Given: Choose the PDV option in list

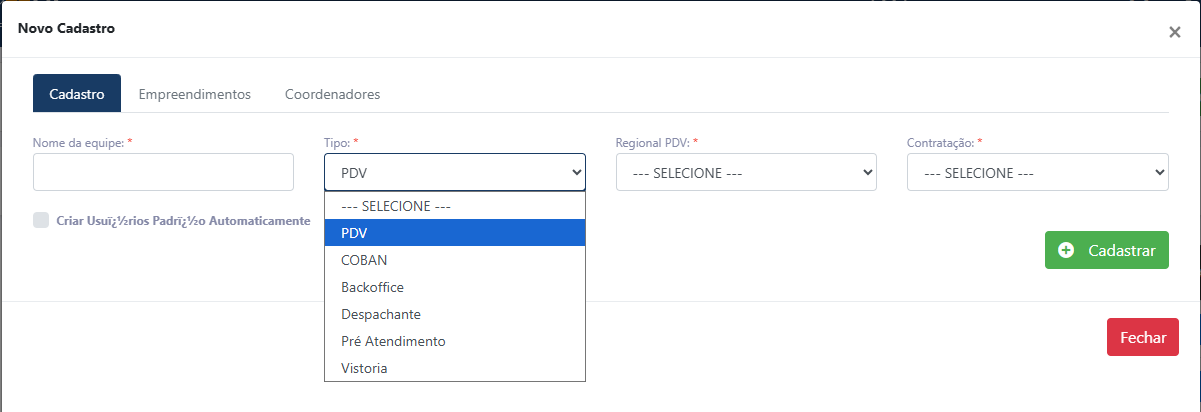Looking at the screenshot, I should [x=454, y=232].
